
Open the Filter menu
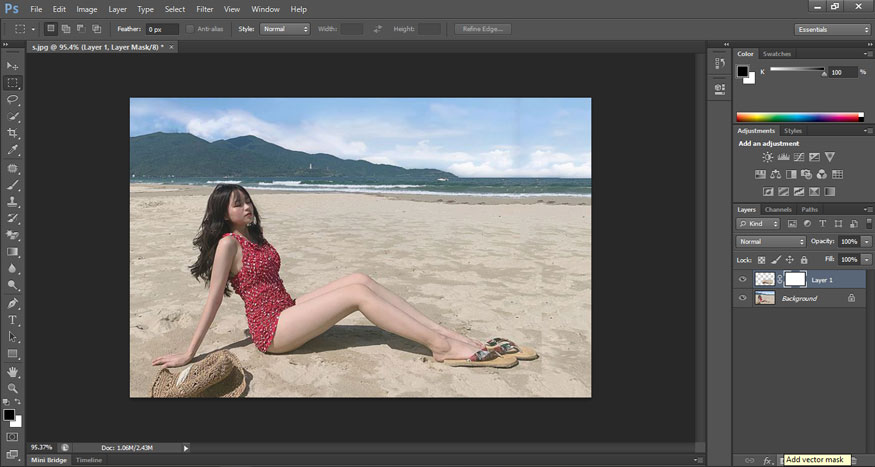point(205,9)
